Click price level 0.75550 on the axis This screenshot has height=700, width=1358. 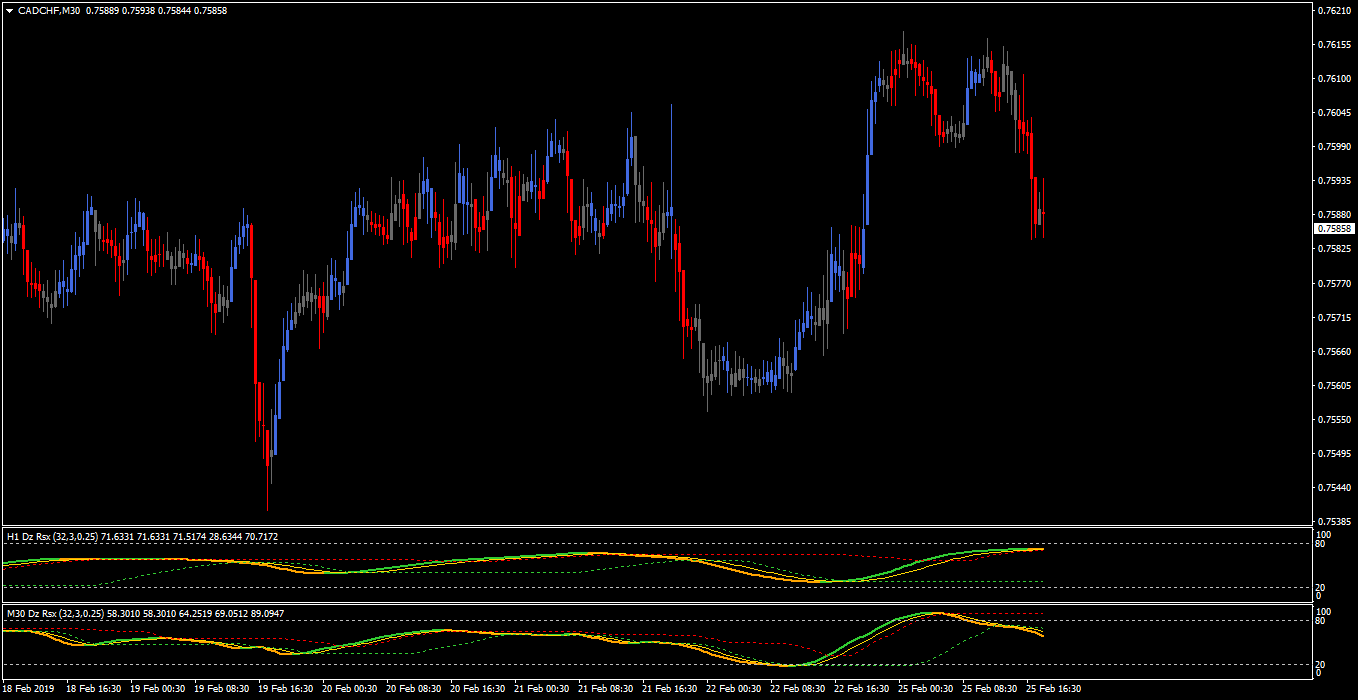1333,420
